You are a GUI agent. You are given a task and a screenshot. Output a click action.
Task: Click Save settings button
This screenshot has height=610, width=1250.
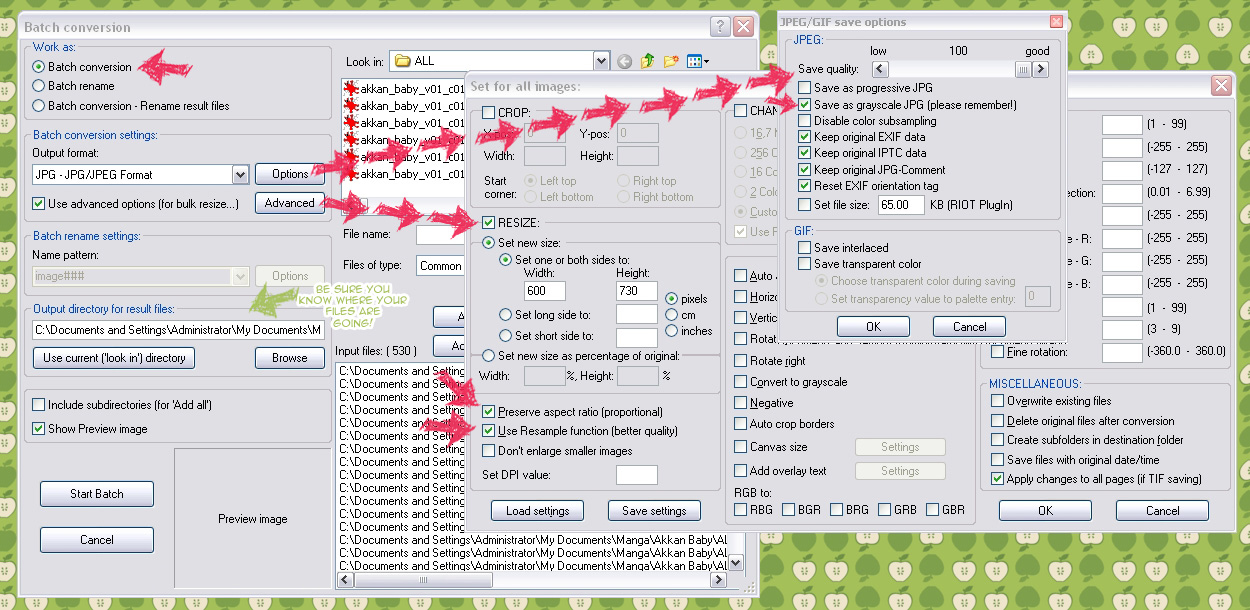[x=654, y=511]
